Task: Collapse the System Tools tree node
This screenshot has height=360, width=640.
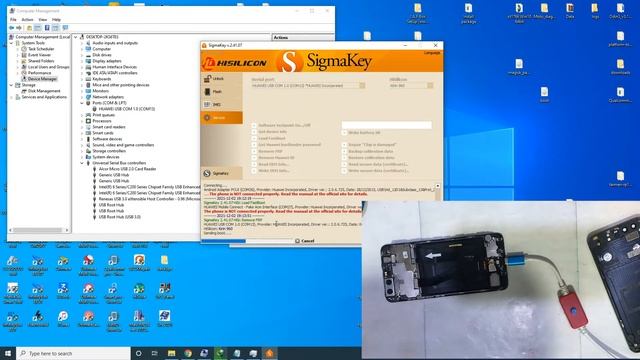Action: (x=12, y=43)
